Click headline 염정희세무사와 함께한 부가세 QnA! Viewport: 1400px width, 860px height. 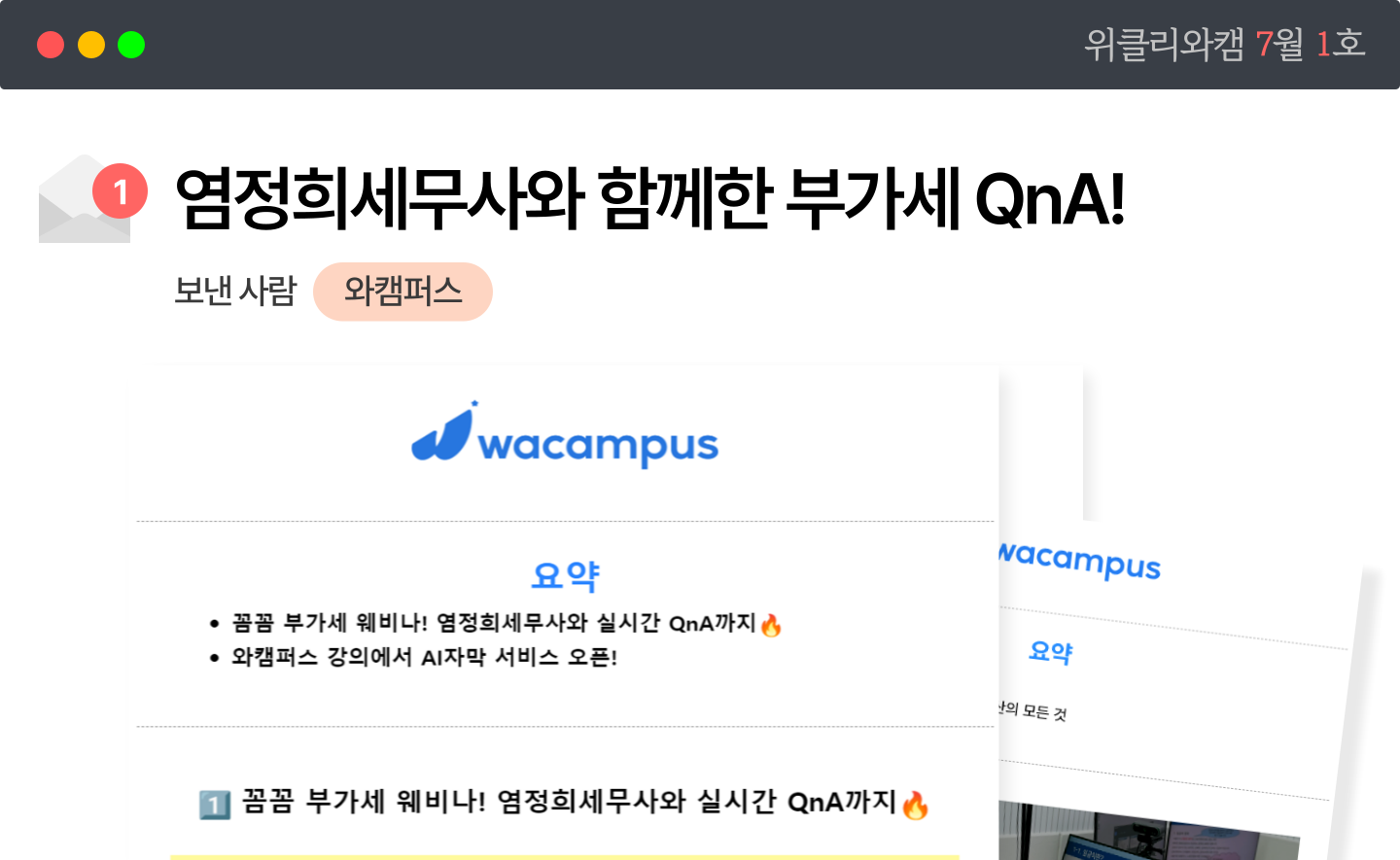649,199
